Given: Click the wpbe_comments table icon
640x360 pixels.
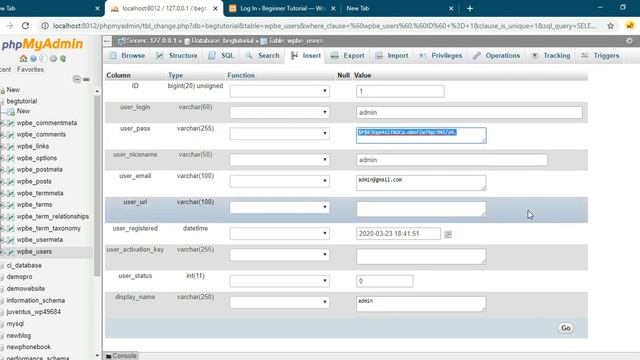Looking at the screenshot, I should pos(11,134).
